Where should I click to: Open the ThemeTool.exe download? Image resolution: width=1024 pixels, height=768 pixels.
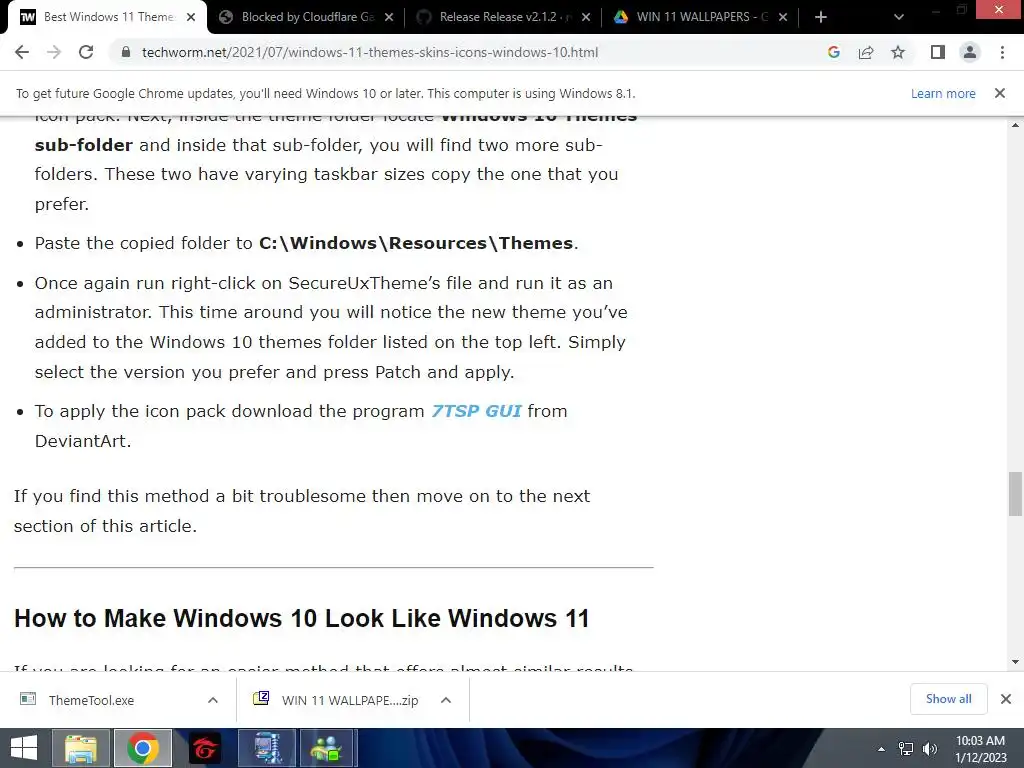(91, 700)
